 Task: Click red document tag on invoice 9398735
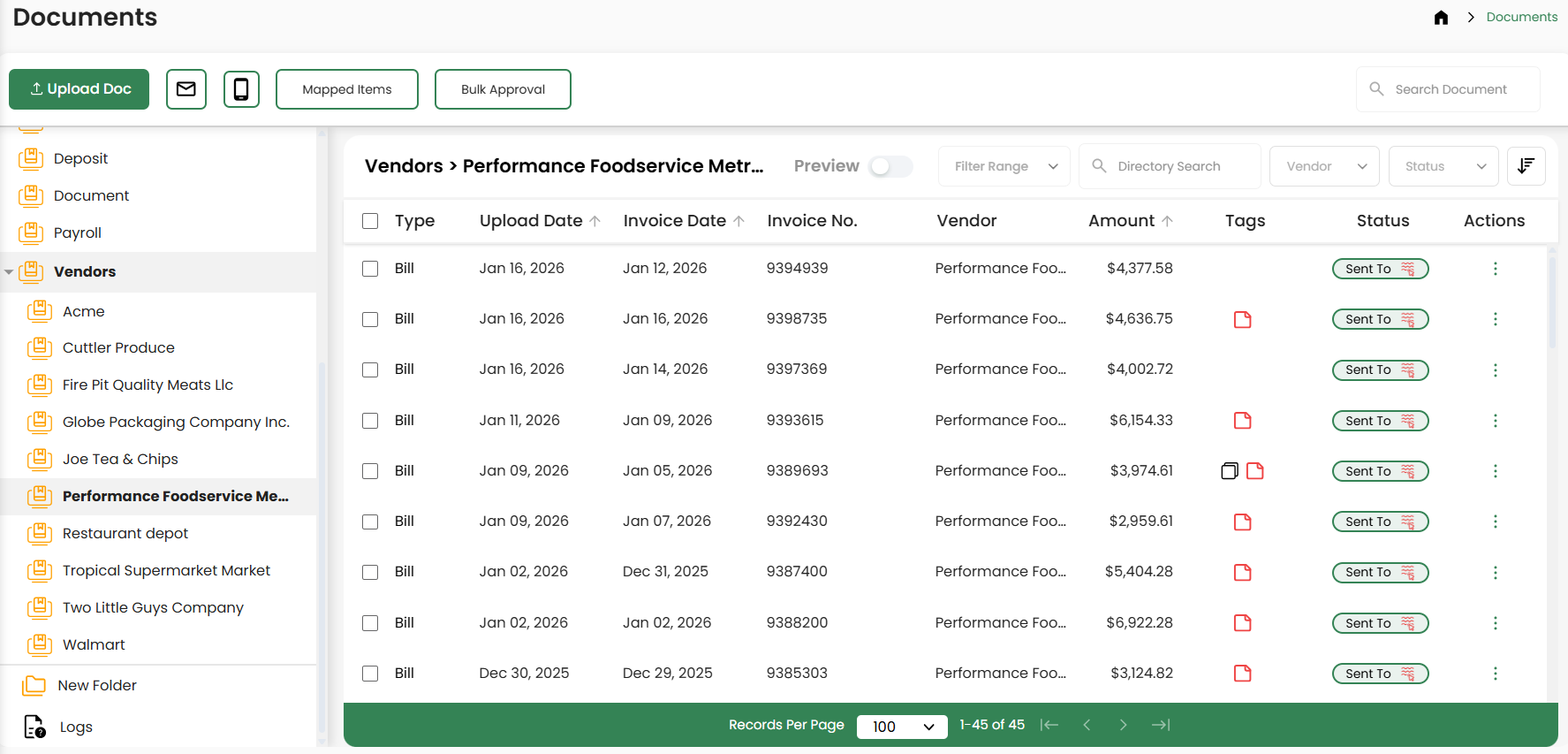click(x=1242, y=319)
